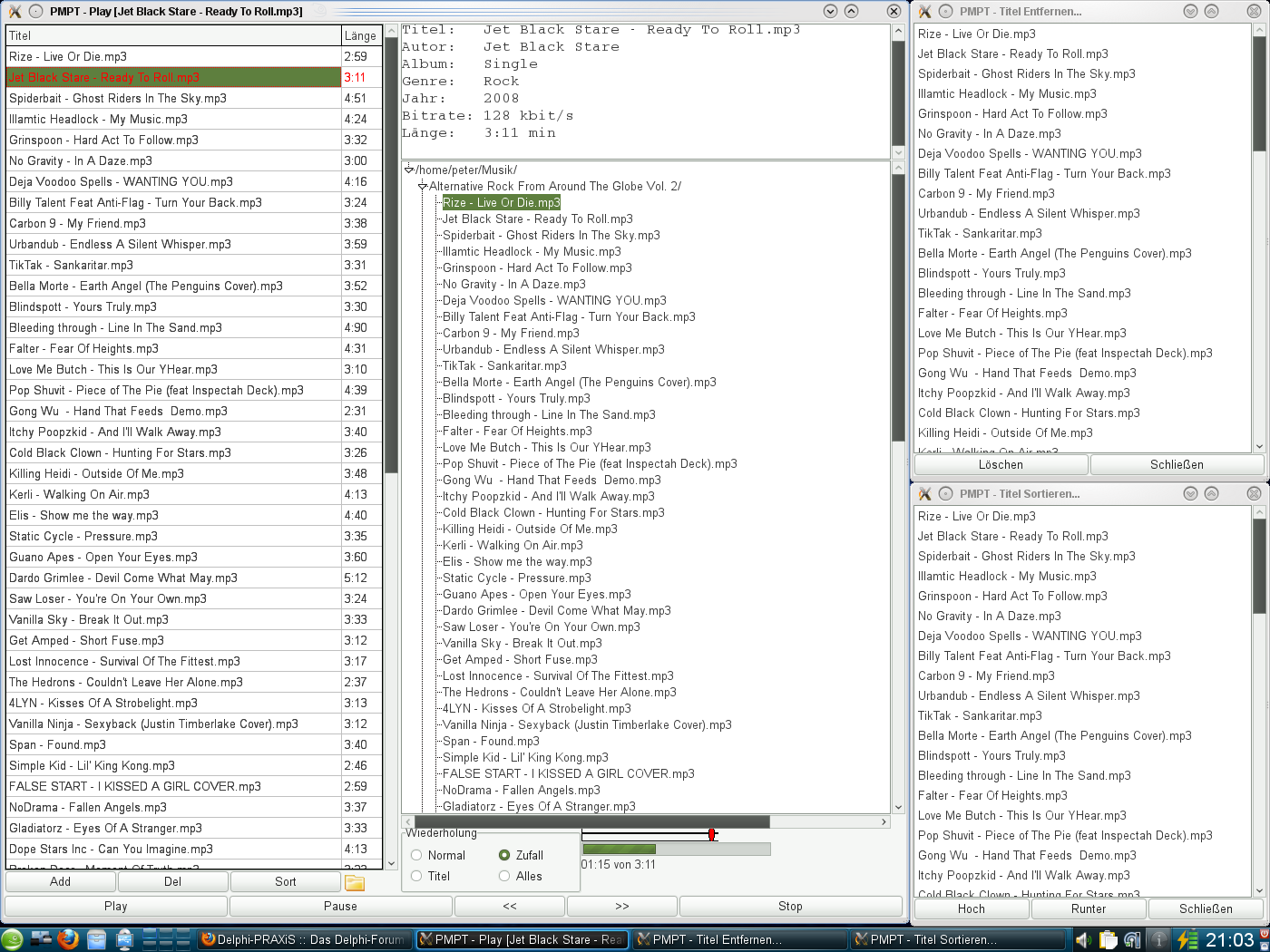1270x952 pixels.
Task: Open the openSUSE start menu
Action: pos(13,939)
